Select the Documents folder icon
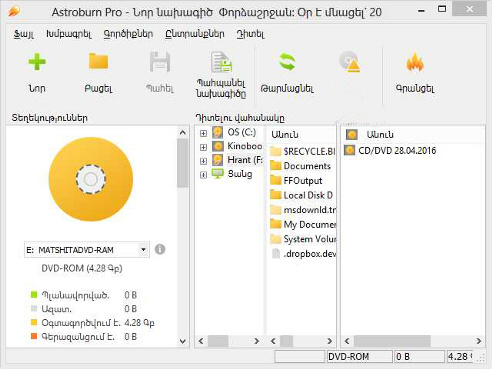The height and width of the screenshot is (369, 492). point(276,166)
